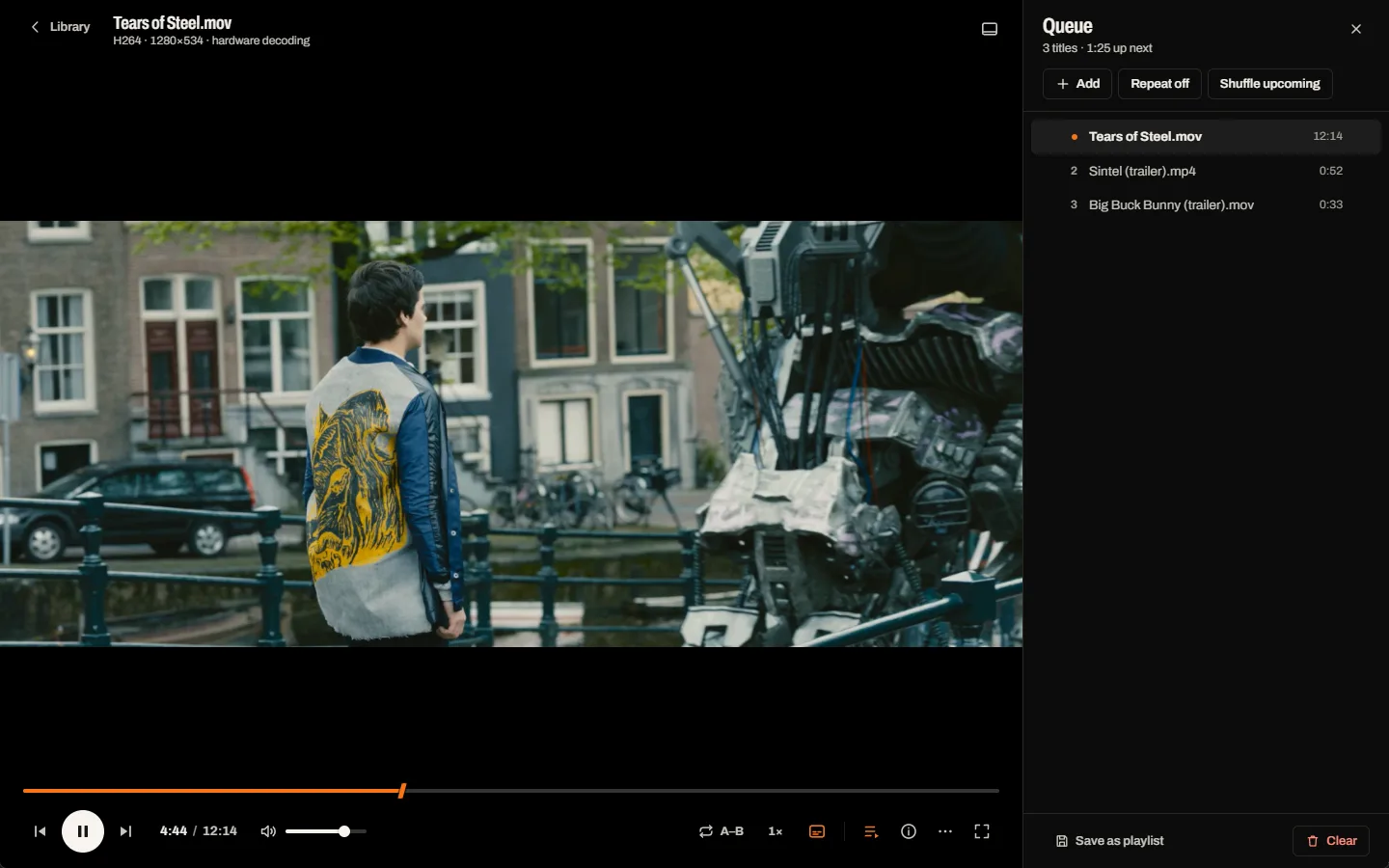This screenshot has height=868, width=1389.
Task: Enter fullscreen mode
Action: point(982,831)
